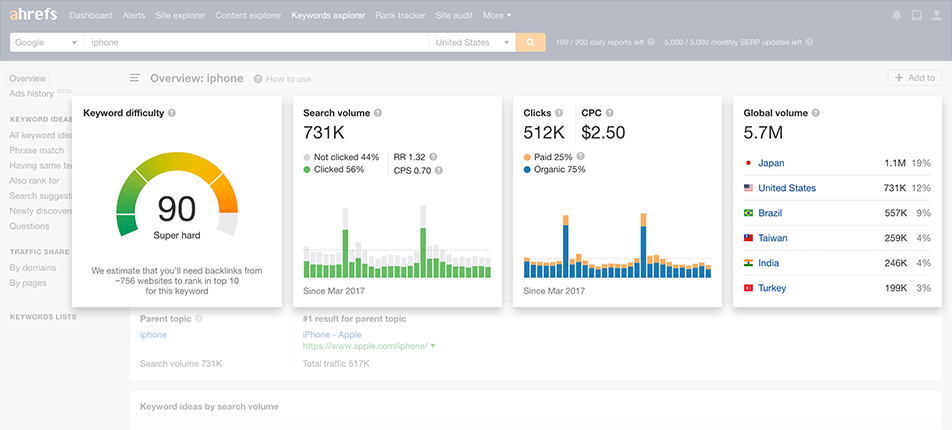Expand the More menu in top navigation

496,16
